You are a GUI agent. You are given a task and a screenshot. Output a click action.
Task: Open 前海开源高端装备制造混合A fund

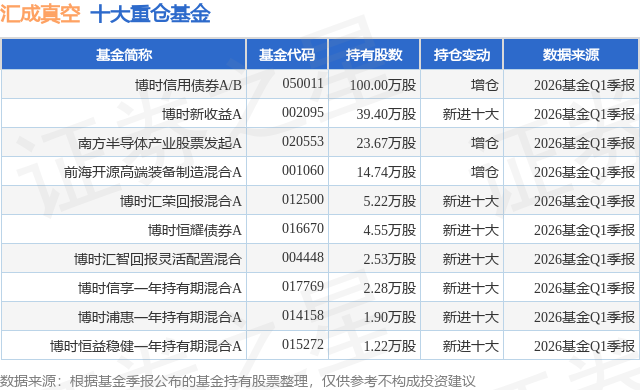[153, 172]
